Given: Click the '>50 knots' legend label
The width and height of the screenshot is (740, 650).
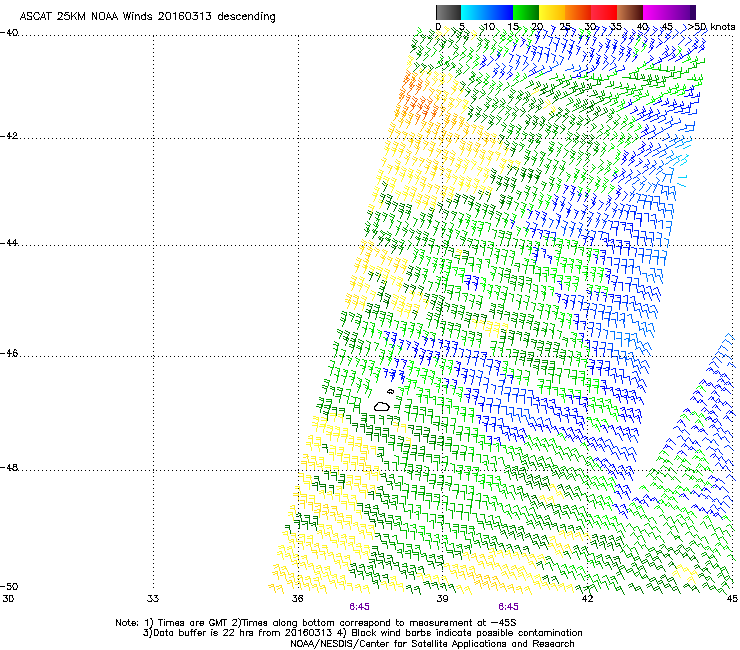Looking at the screenshot, I should click(710, 27).
